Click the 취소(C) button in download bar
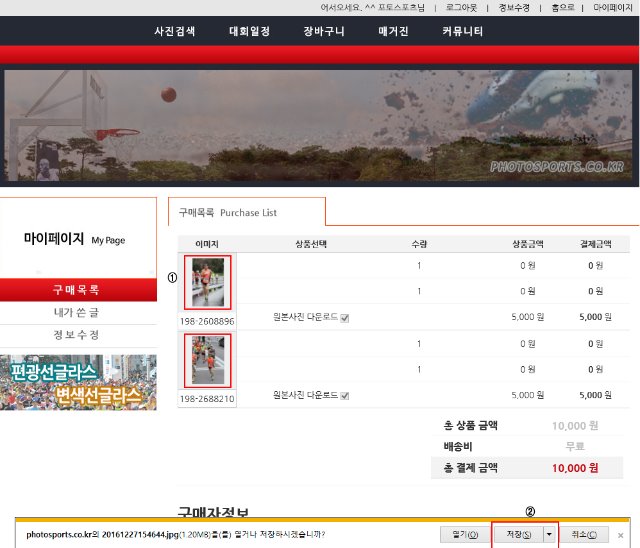640x548 pixels. point(584,534)
